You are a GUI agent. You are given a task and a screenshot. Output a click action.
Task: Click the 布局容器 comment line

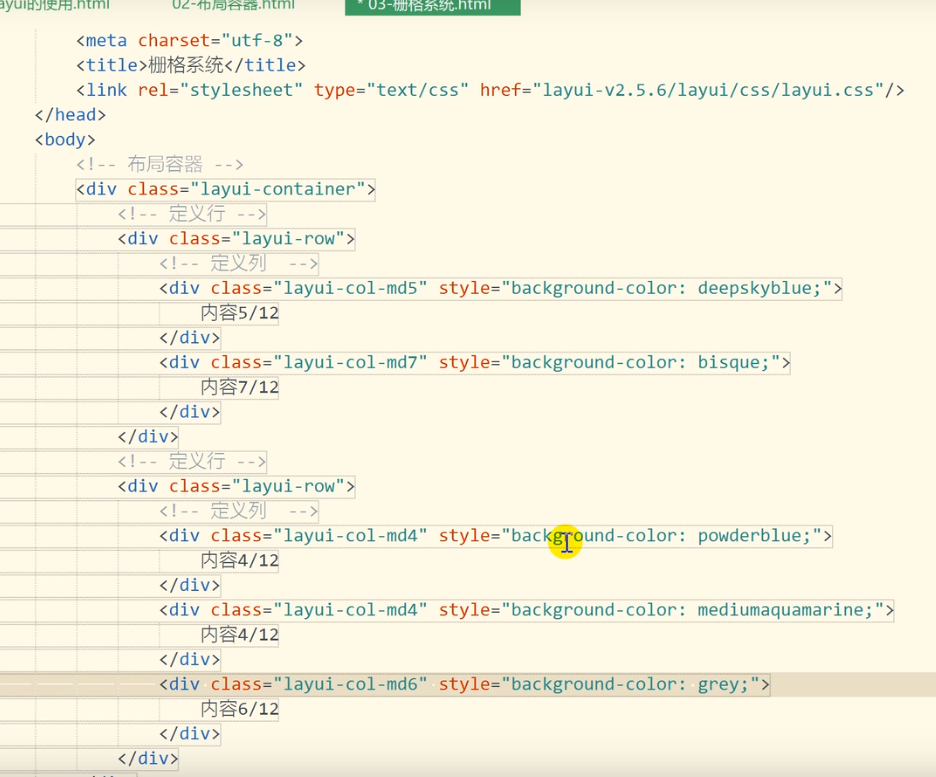tap(159, 164)
